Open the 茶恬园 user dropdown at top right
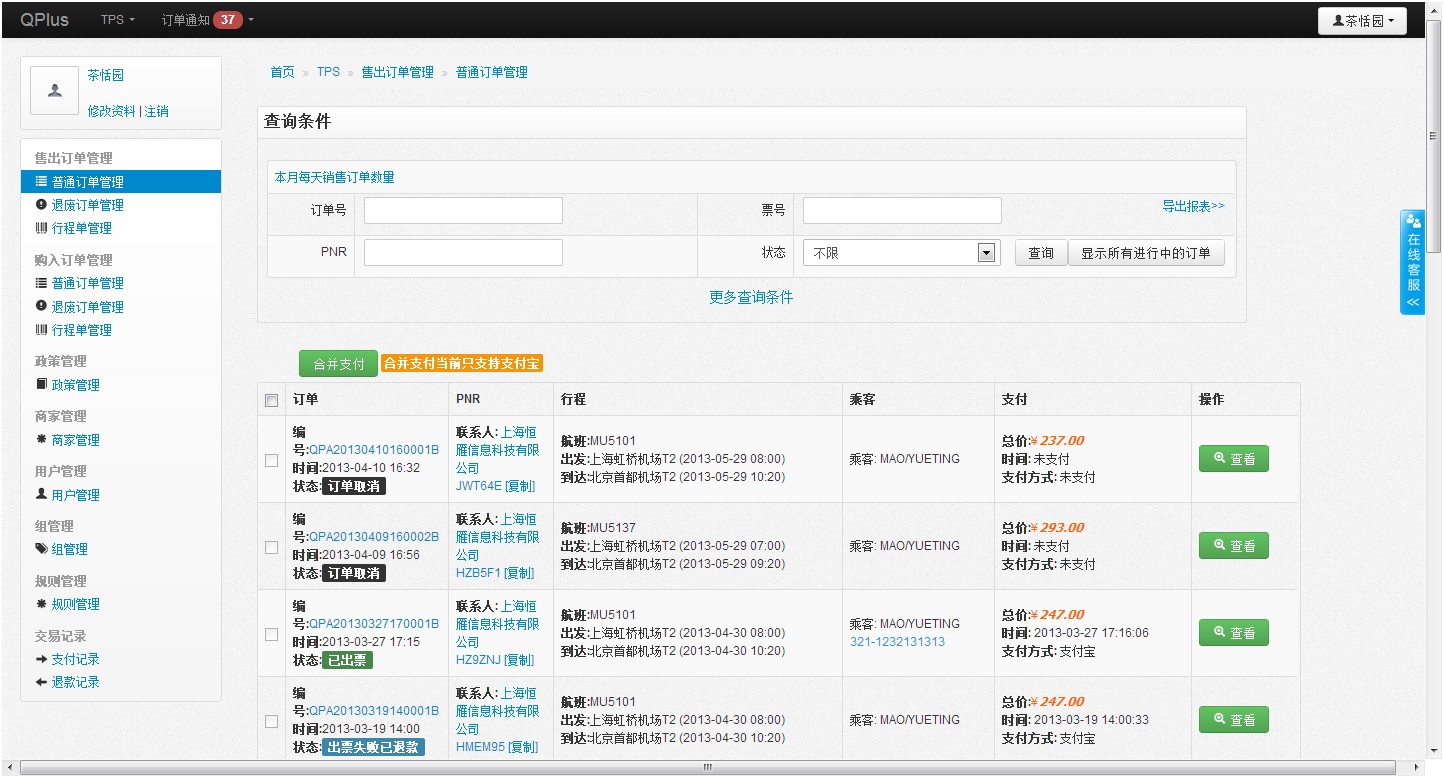 click(x=1362, y=21)
